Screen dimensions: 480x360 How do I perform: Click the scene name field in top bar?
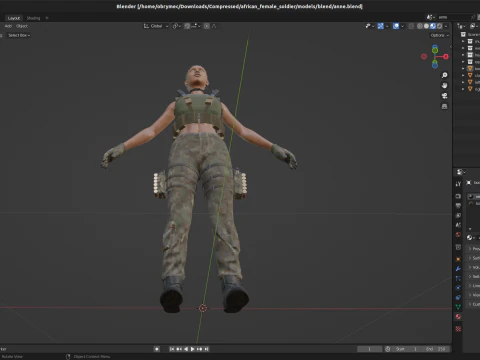tap(454, 17)
